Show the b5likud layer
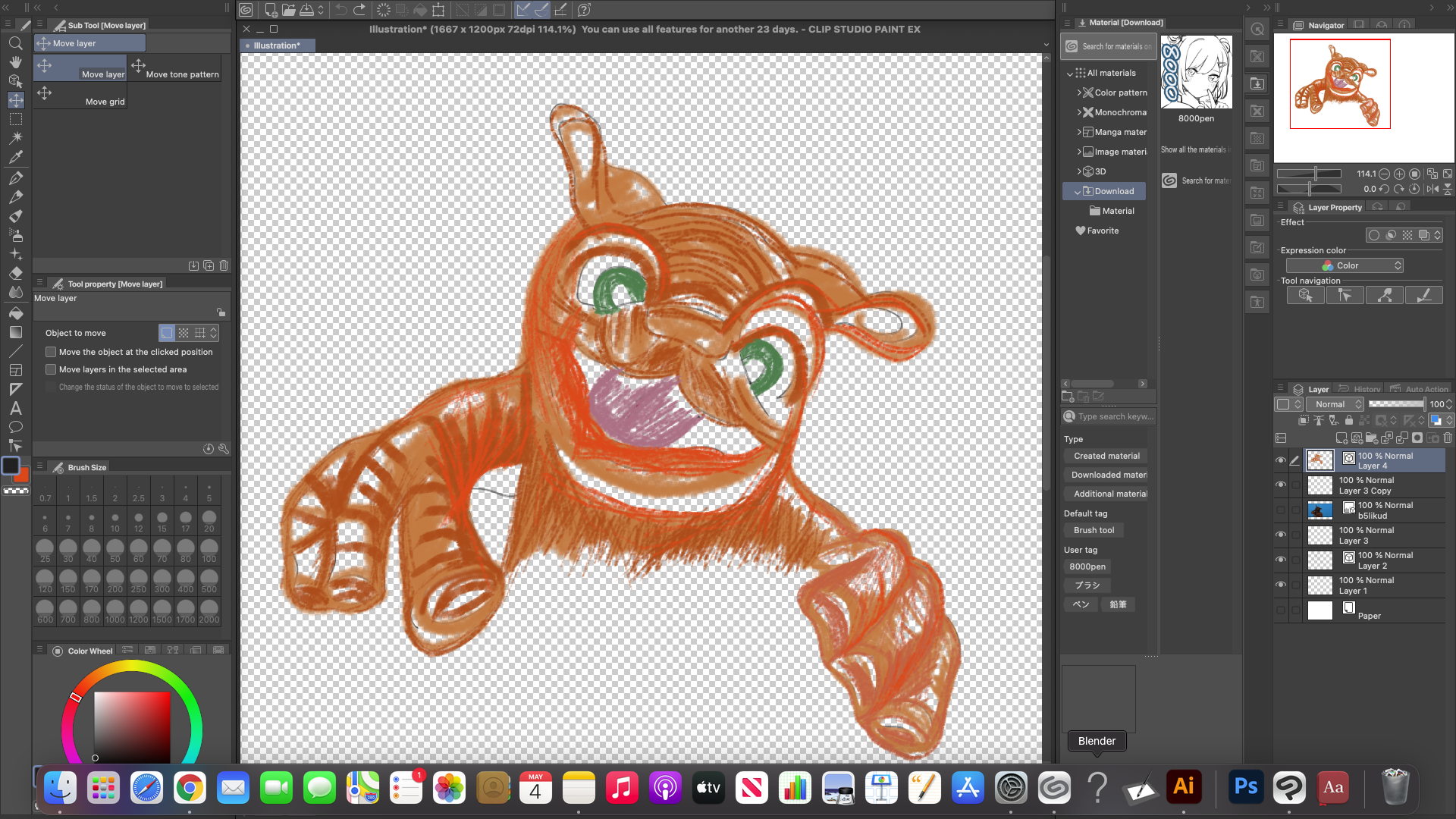The width and height of the screenshot is (1456, 819). 1281,510
